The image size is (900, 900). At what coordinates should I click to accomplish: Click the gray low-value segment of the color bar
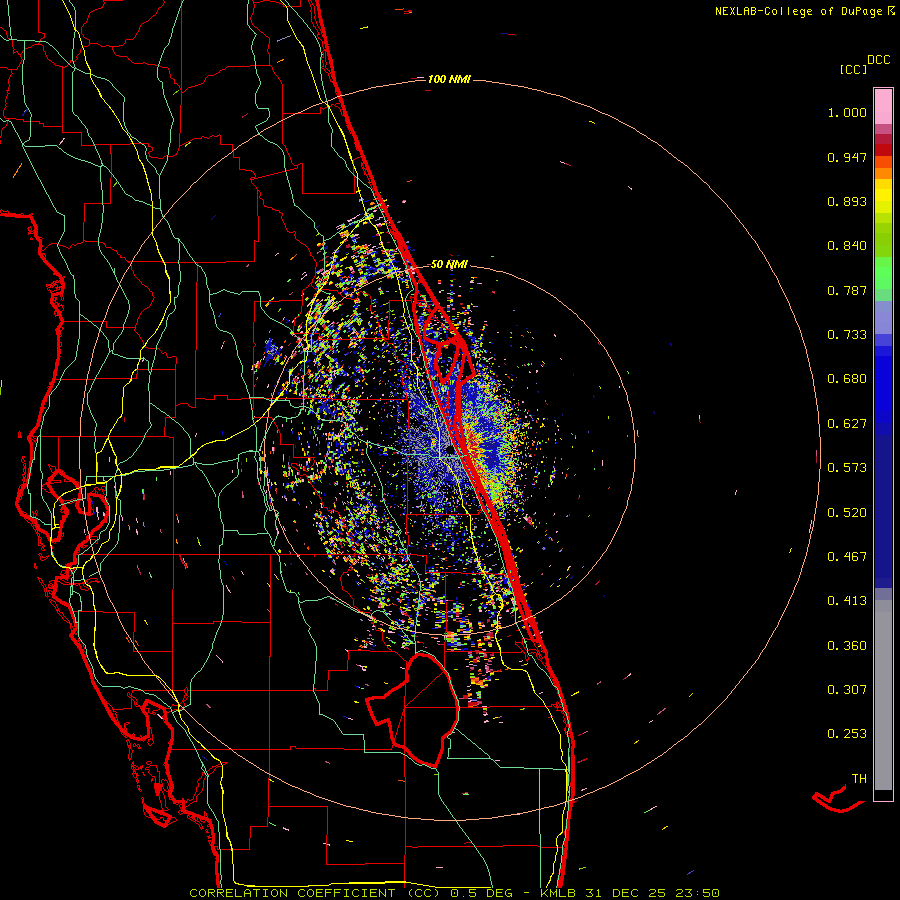point(883,695)
